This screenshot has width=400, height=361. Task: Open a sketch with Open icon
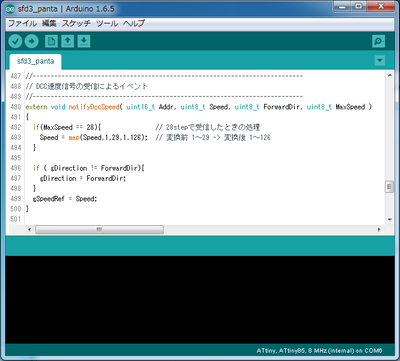click(x=68, y=41)
